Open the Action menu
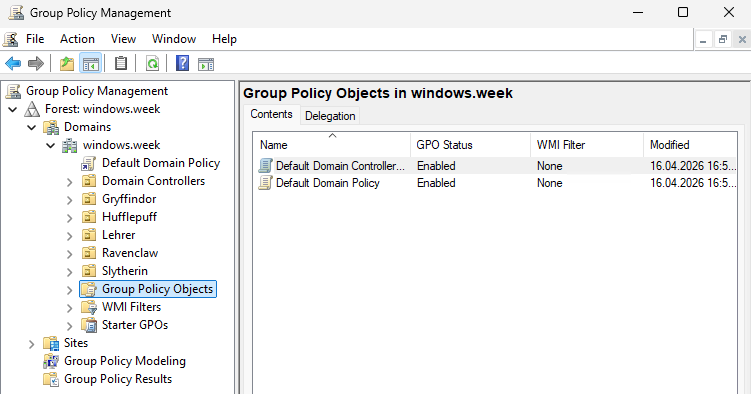 (x=77, y=39)
